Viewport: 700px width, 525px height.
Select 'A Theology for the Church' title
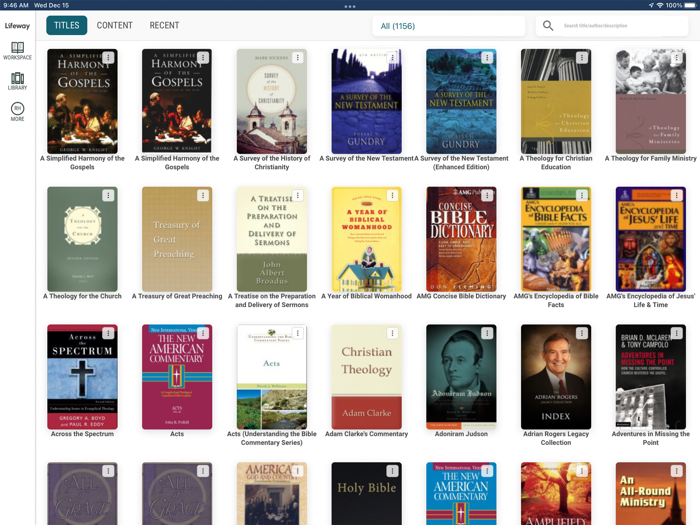[82, 296]
